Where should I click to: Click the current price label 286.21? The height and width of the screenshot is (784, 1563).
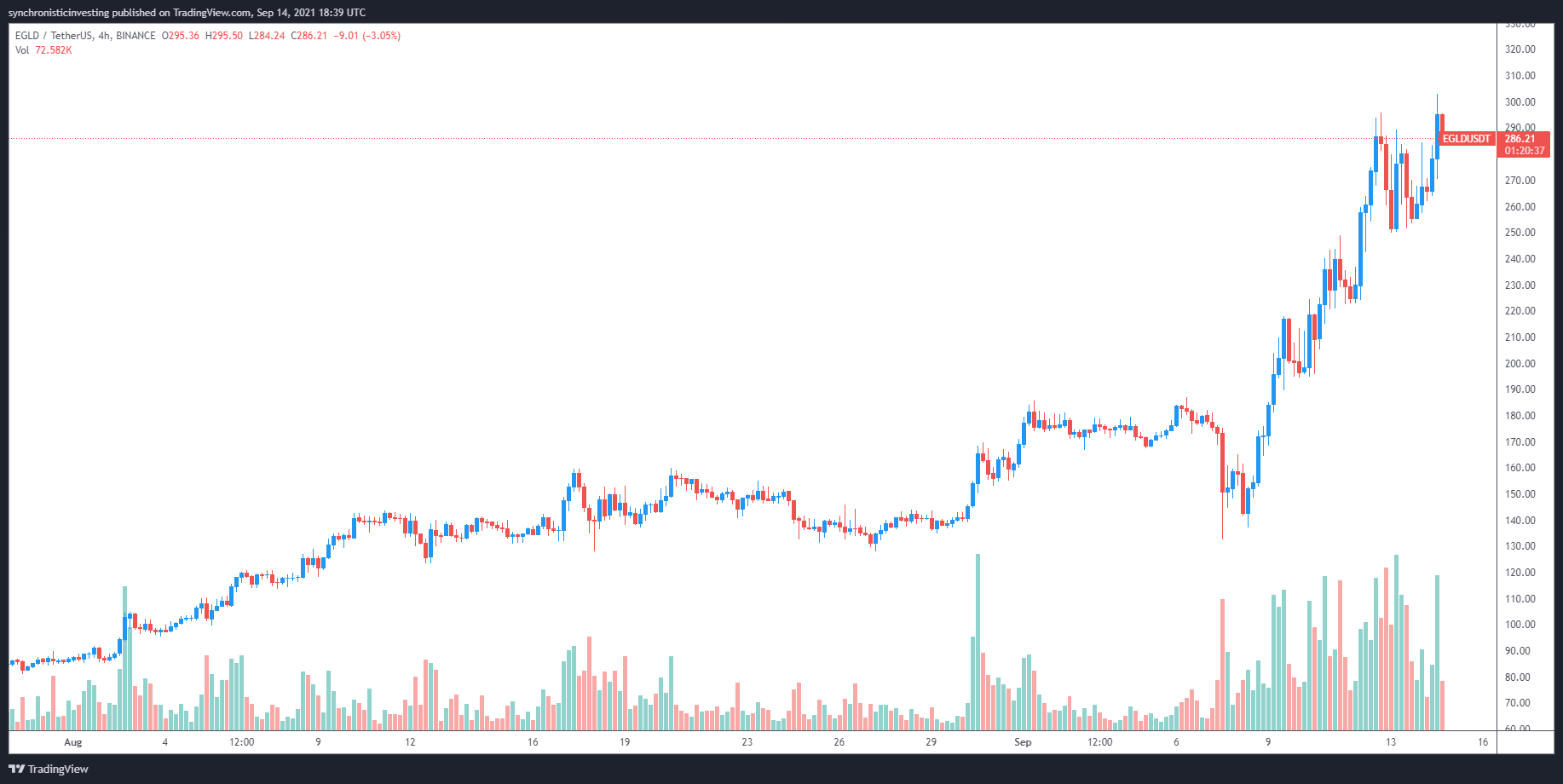[x=1520, y=139]
